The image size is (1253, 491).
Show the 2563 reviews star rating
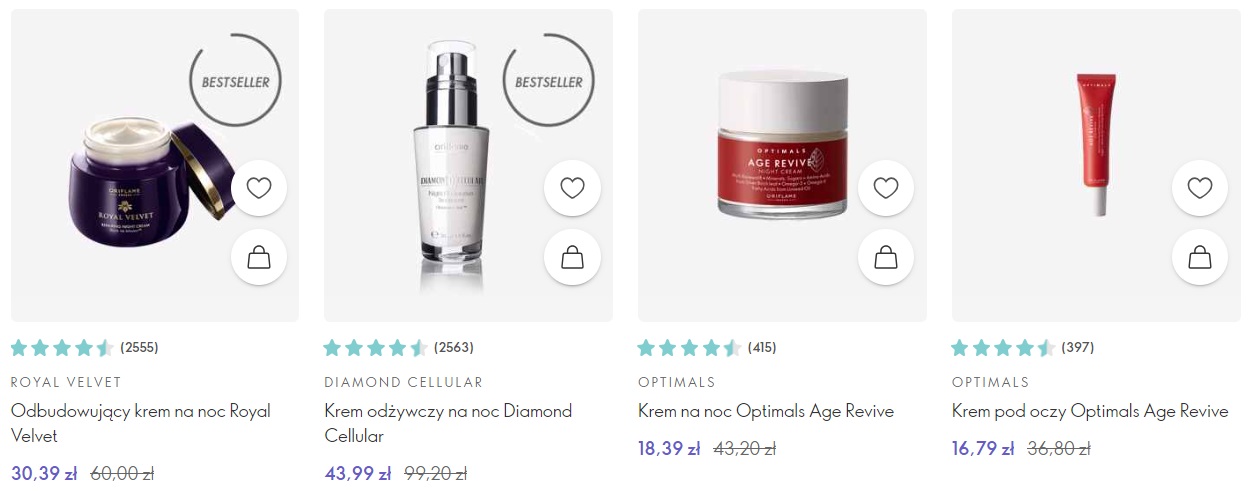coord(399,348)
